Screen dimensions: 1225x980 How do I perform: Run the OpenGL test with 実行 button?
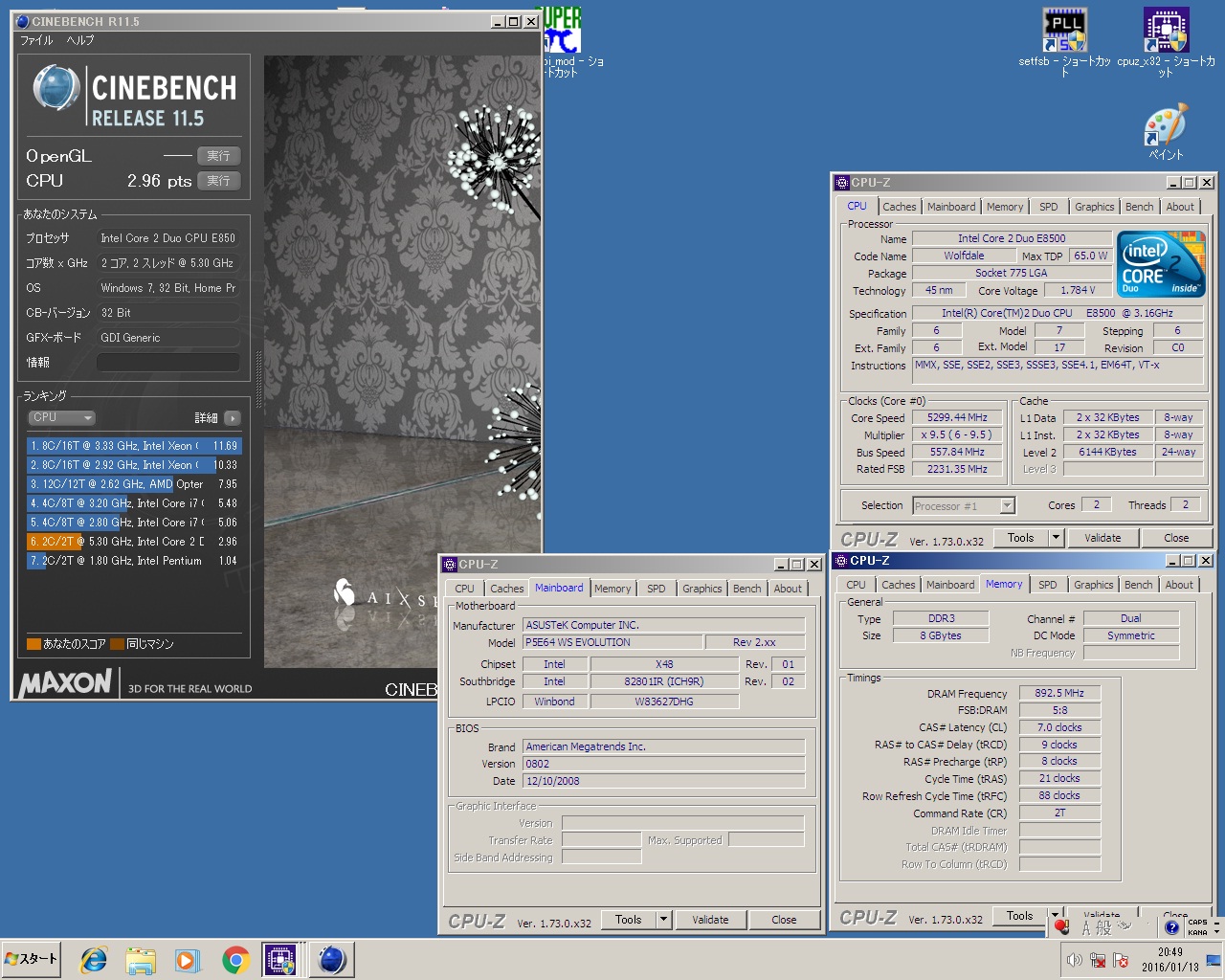click(x=218, y=155)
